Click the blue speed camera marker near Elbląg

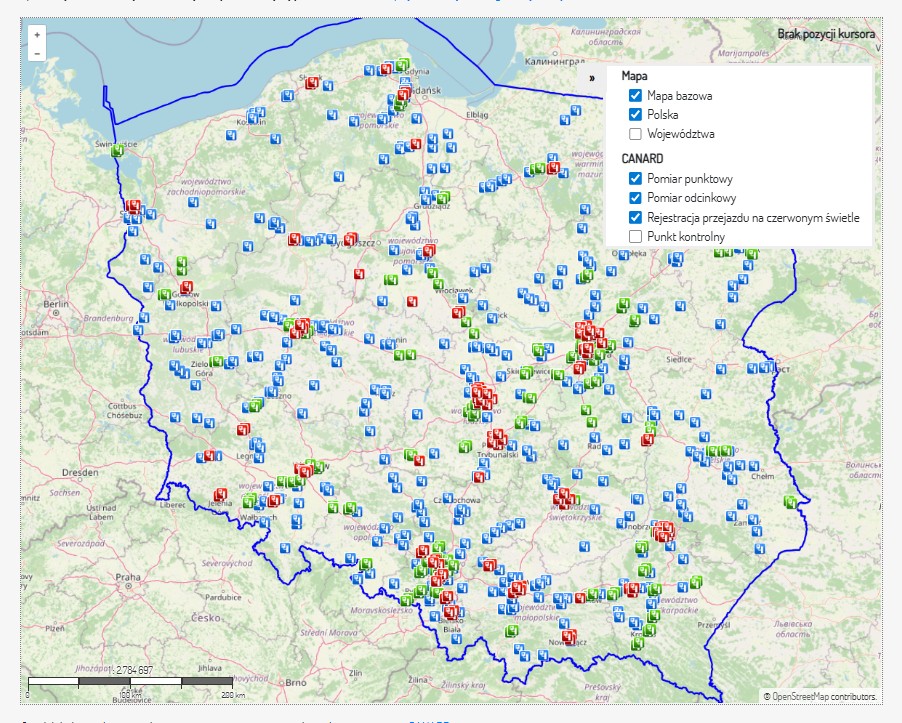coord(449,131)
